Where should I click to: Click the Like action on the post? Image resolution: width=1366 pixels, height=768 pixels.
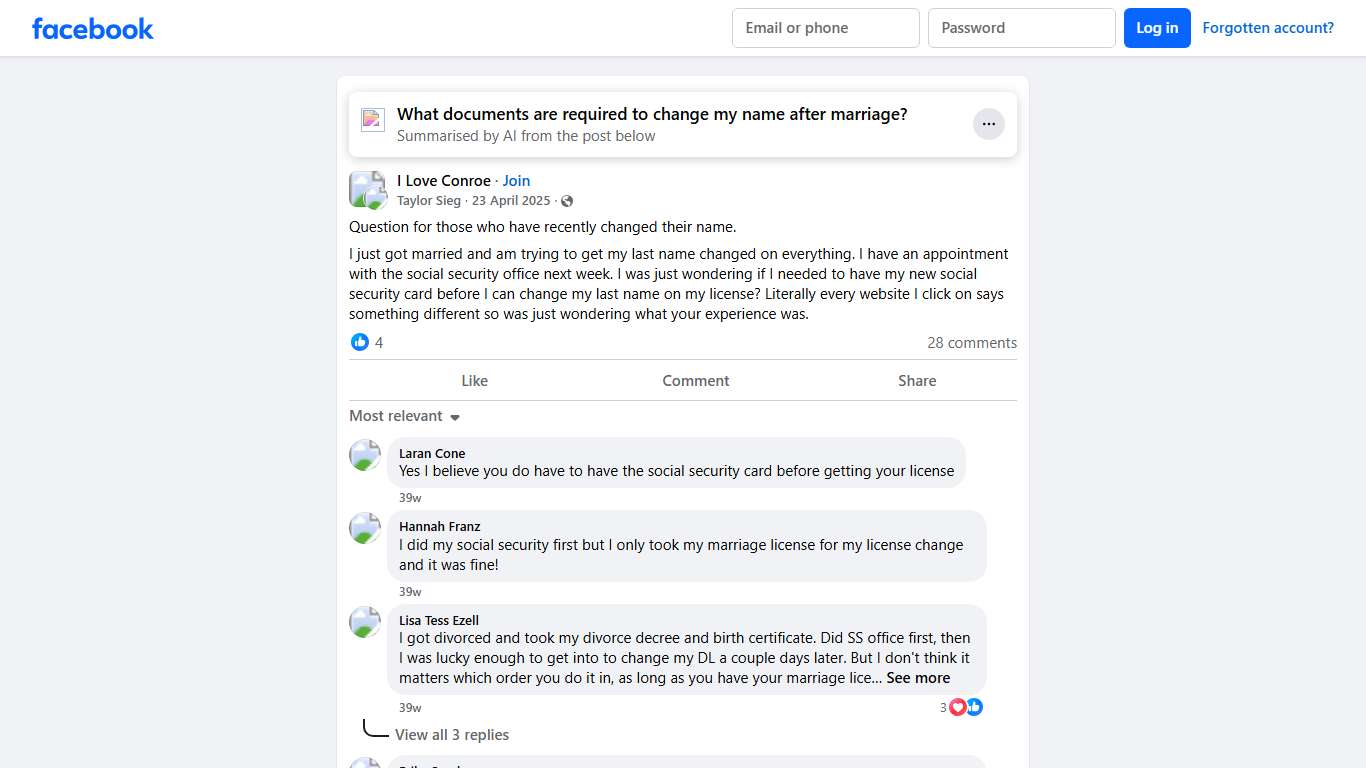coord(475,381)
